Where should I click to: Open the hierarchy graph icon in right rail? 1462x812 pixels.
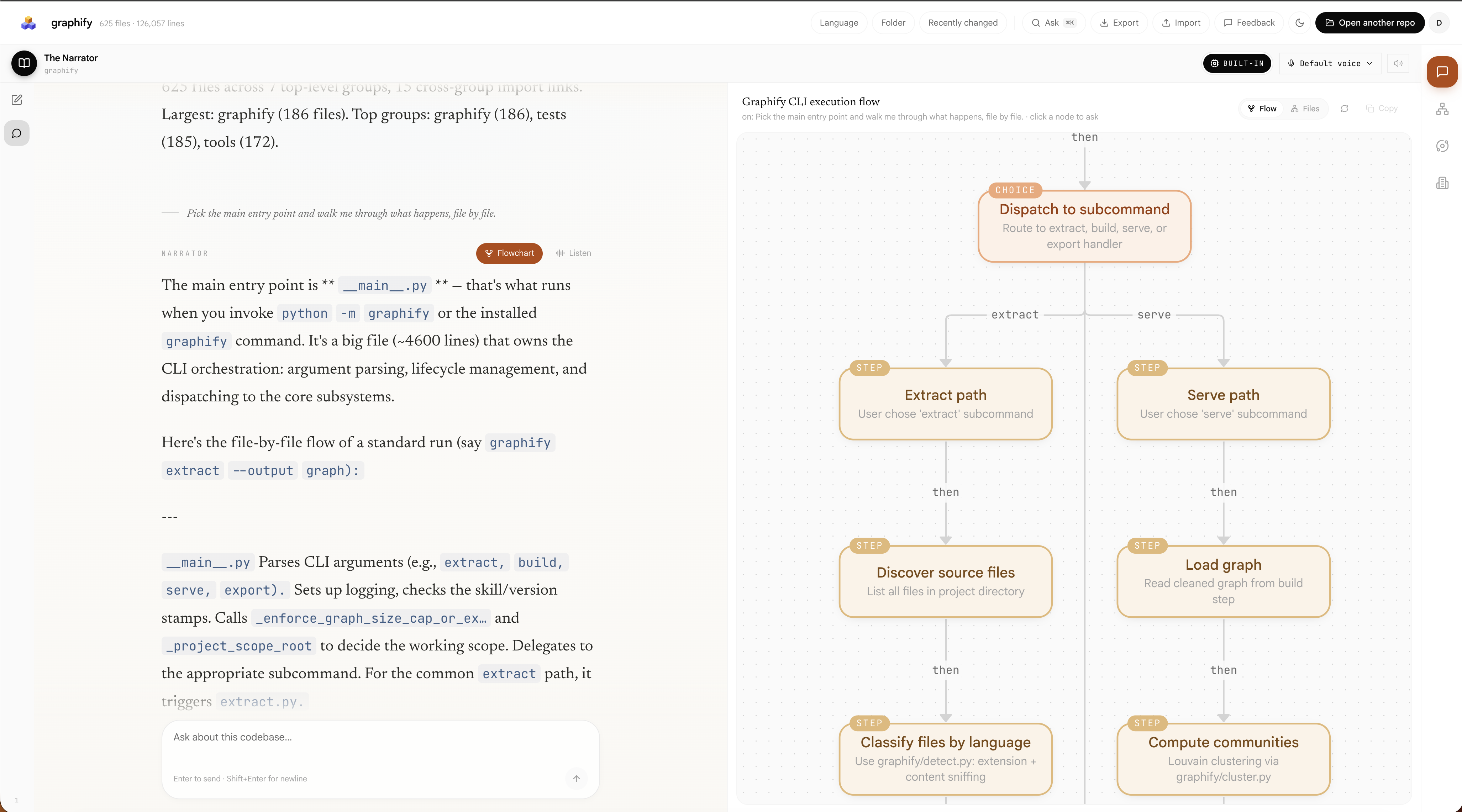[1442, 109]
